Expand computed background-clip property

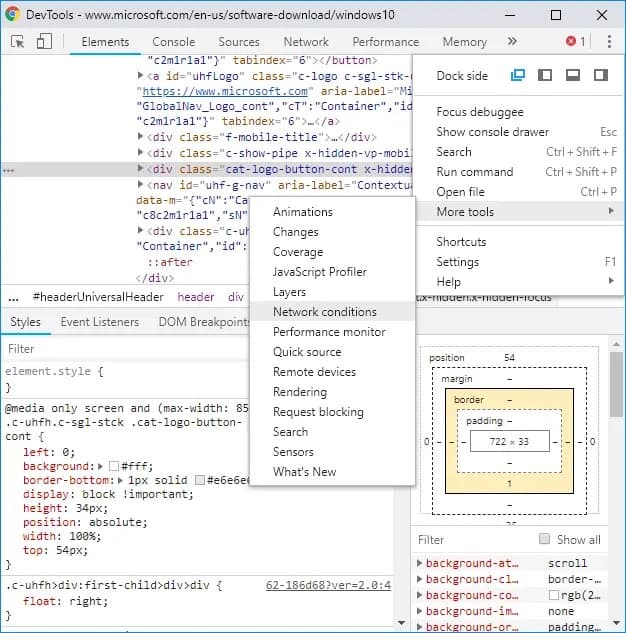pyautogui.click(x=420, y=579)
